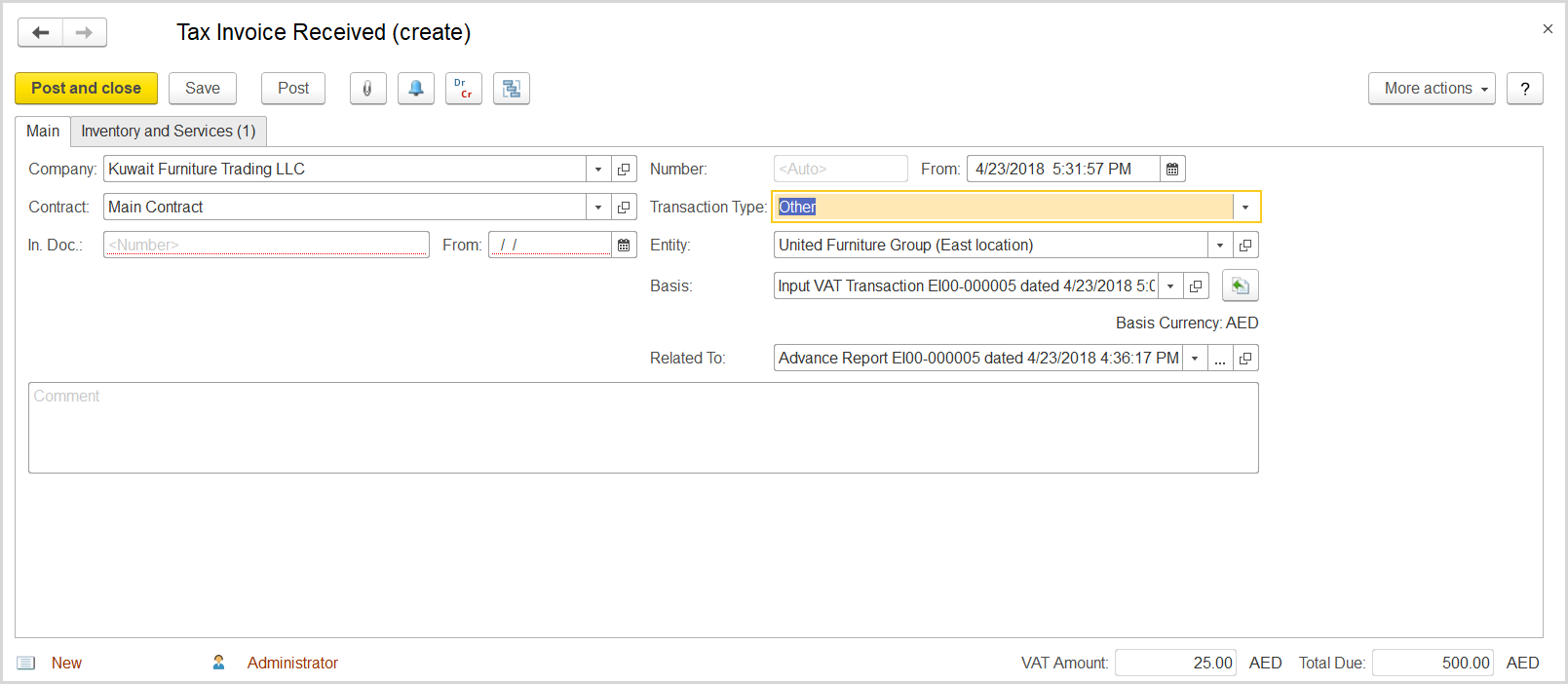1568x684 pixels.
Task: Expand the Basis dropdown list
Action: pos(1170,285)
